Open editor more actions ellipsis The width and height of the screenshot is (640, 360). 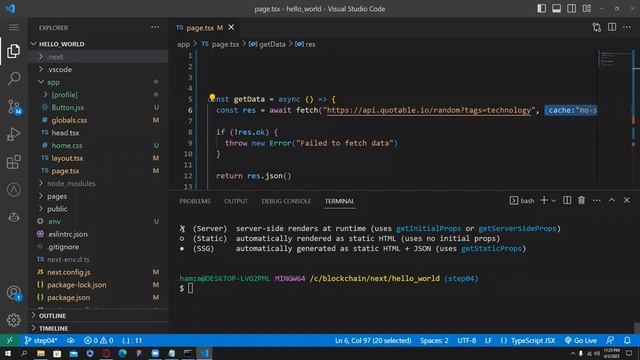click(x=627, y=27)
